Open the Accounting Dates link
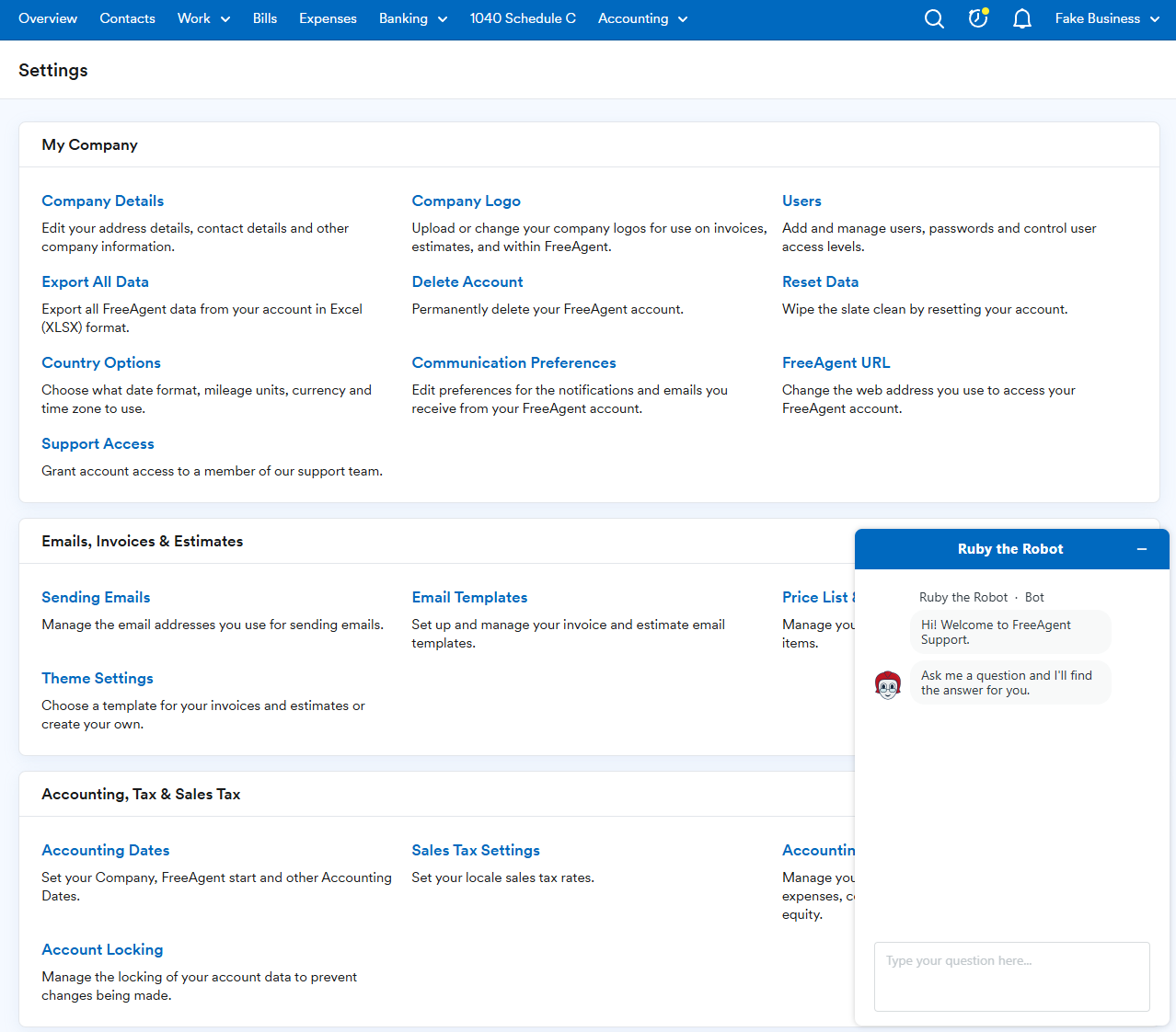Screen dimensions: 1176x1032 pos(105,851)
